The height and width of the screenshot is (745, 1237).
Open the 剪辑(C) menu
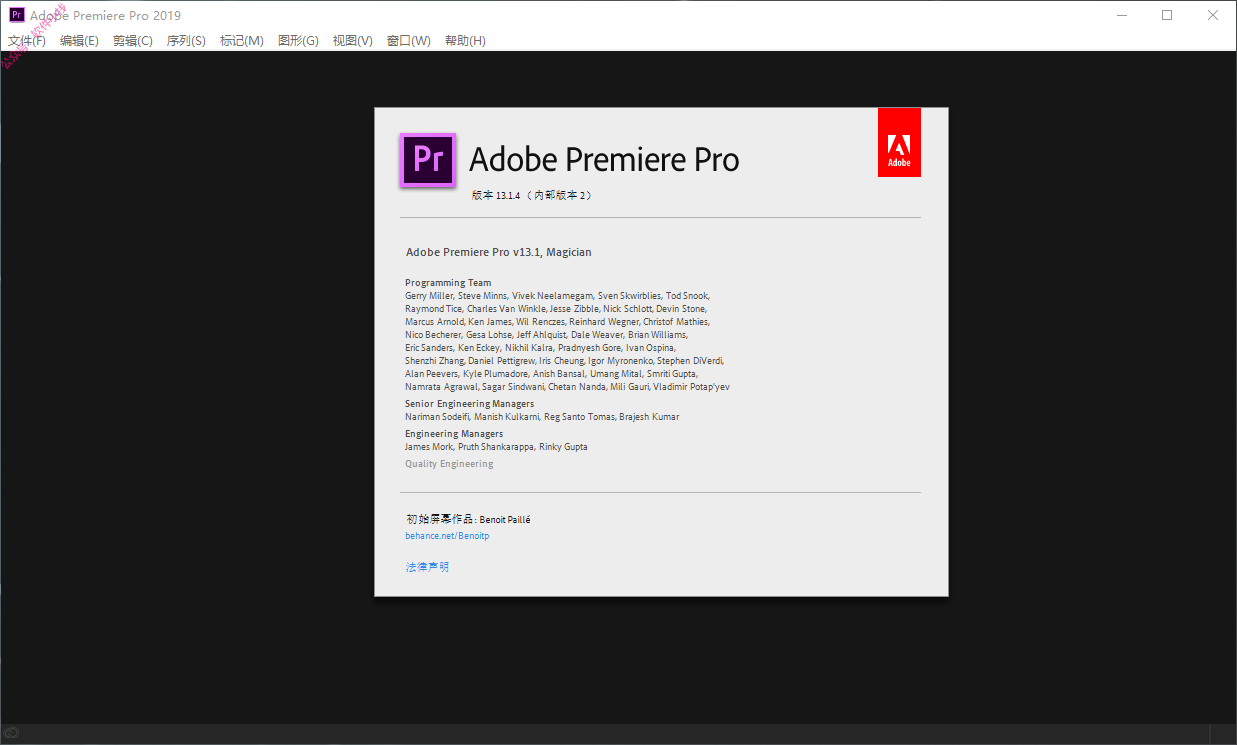(133, 41)
